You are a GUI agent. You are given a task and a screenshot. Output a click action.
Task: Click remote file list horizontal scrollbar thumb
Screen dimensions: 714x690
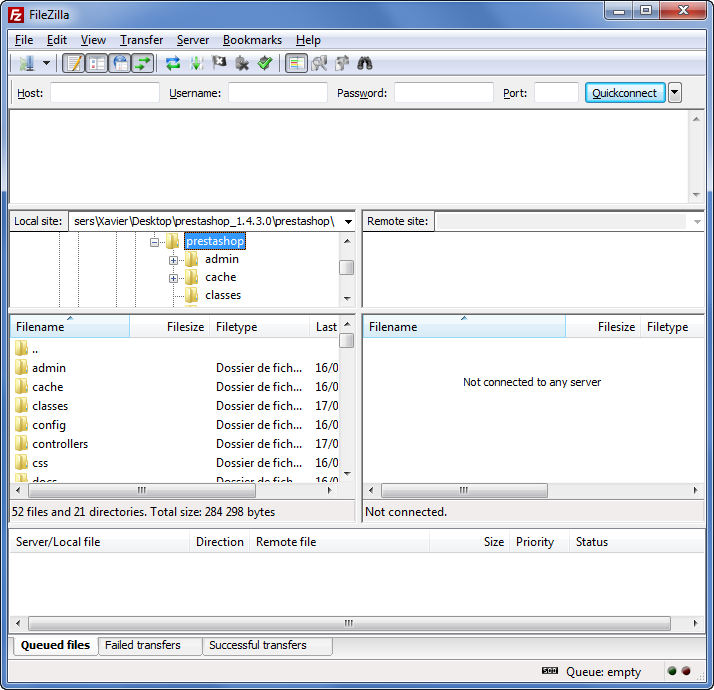pyautogui.click(x=464, y=491)
